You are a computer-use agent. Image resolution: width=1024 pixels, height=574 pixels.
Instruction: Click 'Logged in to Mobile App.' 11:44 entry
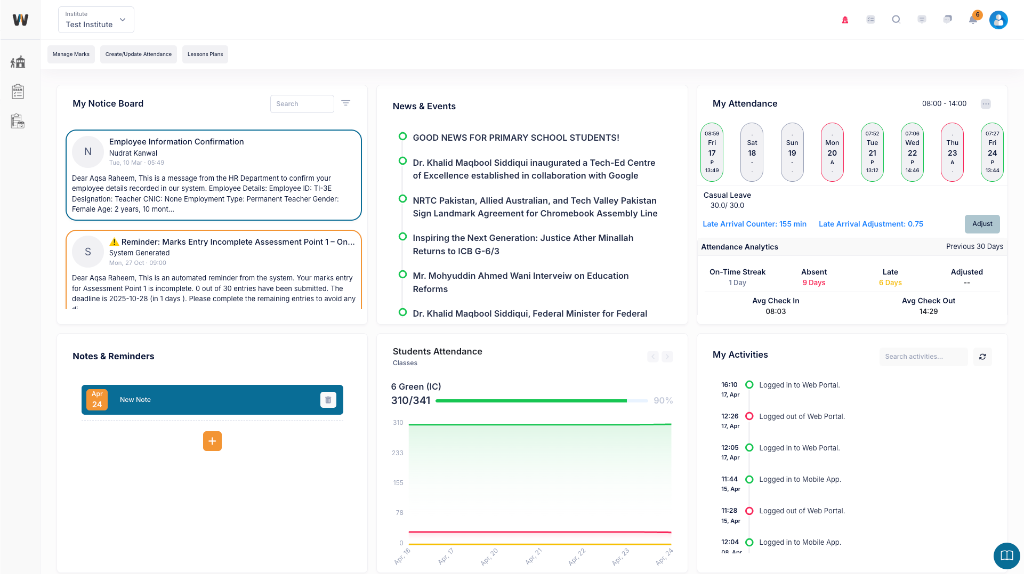(800, 479)
